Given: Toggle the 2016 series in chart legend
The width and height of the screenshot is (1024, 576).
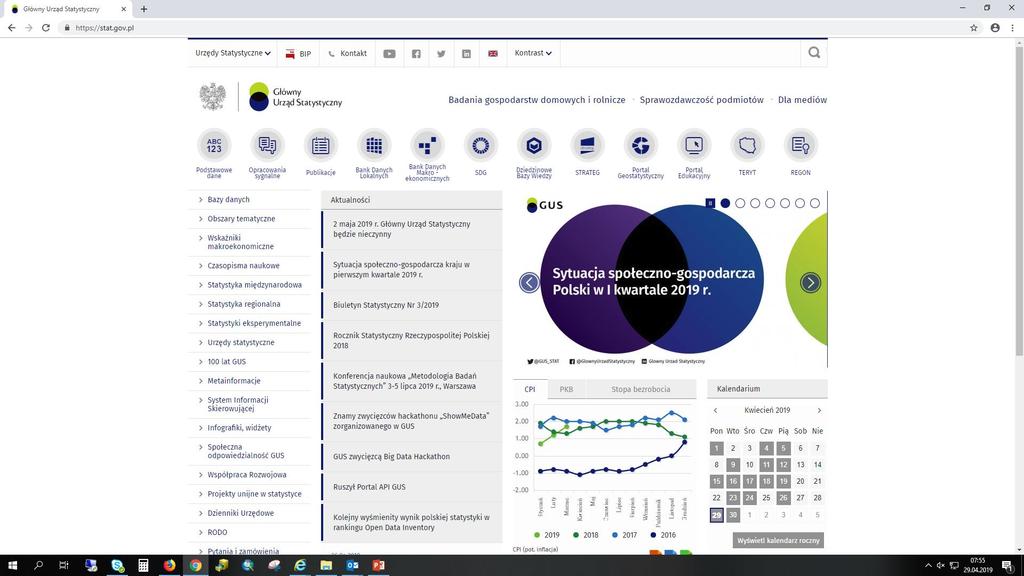Looking at the screenshot, I should [663, 535].
